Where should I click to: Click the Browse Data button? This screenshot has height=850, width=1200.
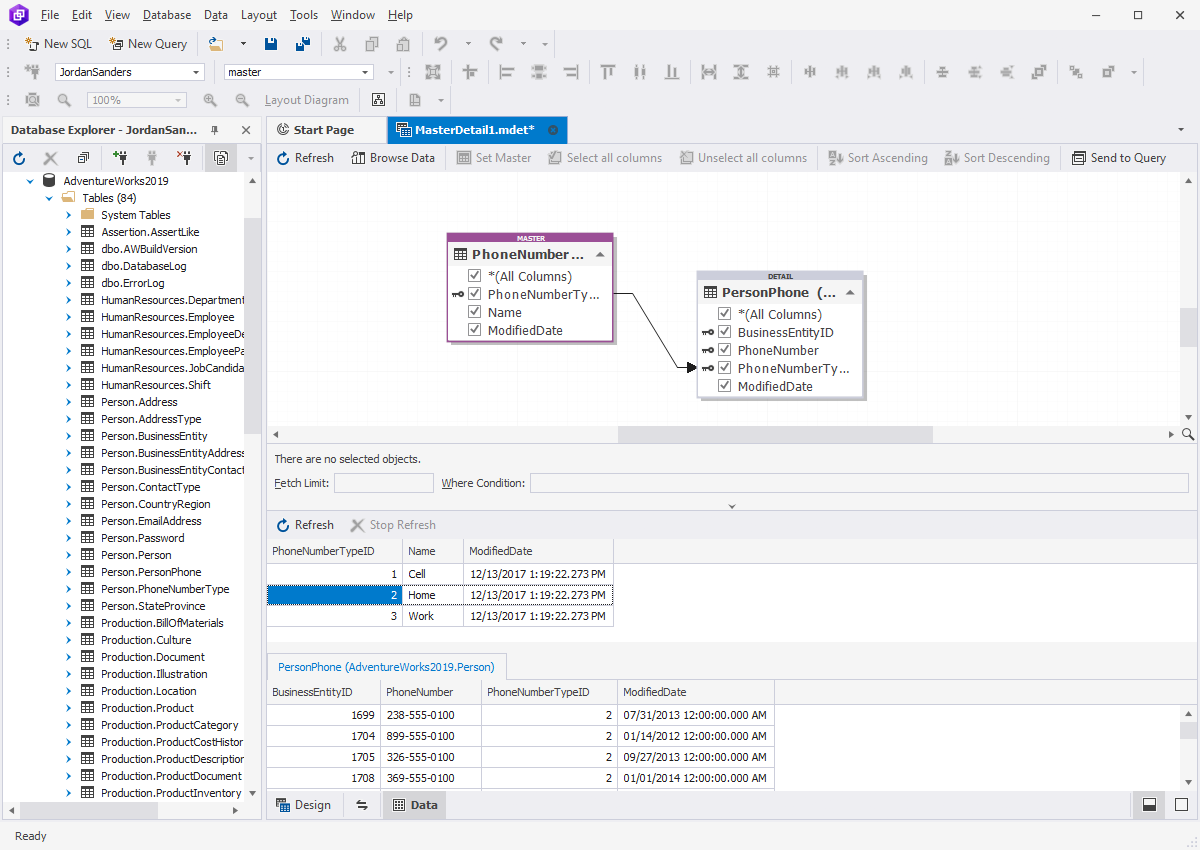pyautogui.click(x=392, y=157)
